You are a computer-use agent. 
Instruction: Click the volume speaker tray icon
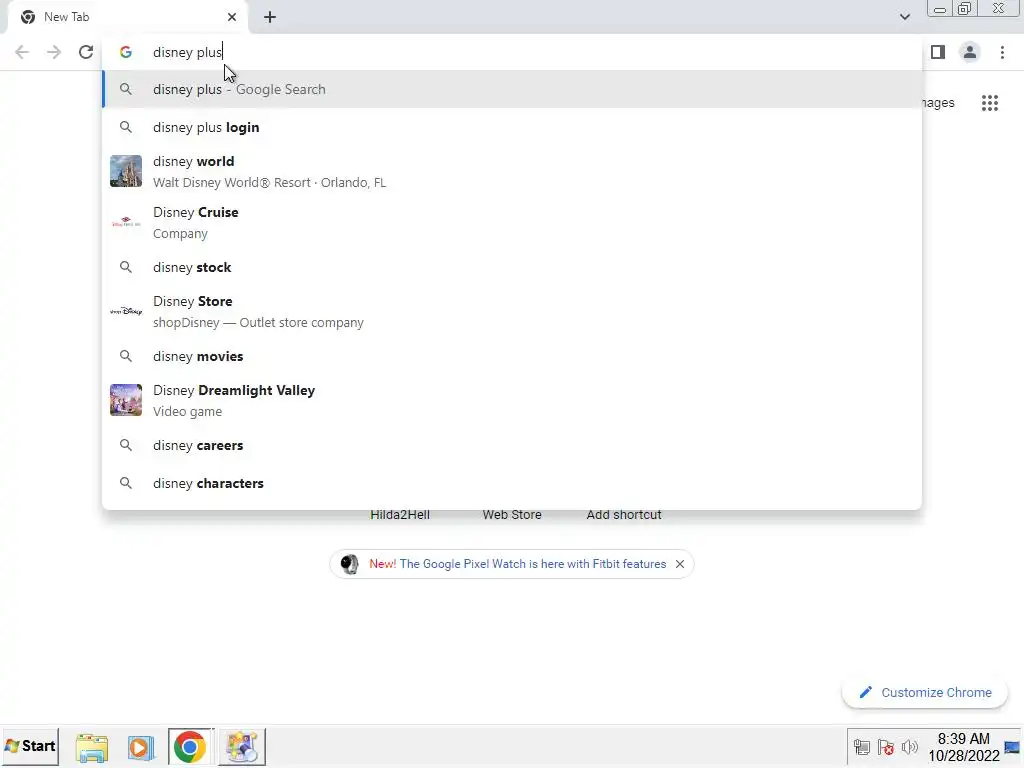click(909, 747)
